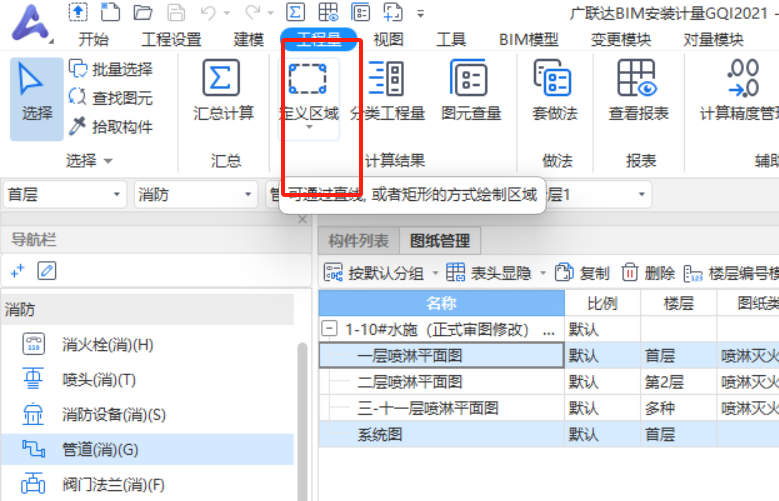Open the 视图 ribbon tab
This screenshot has width=779, height=501.
[388, 39]
